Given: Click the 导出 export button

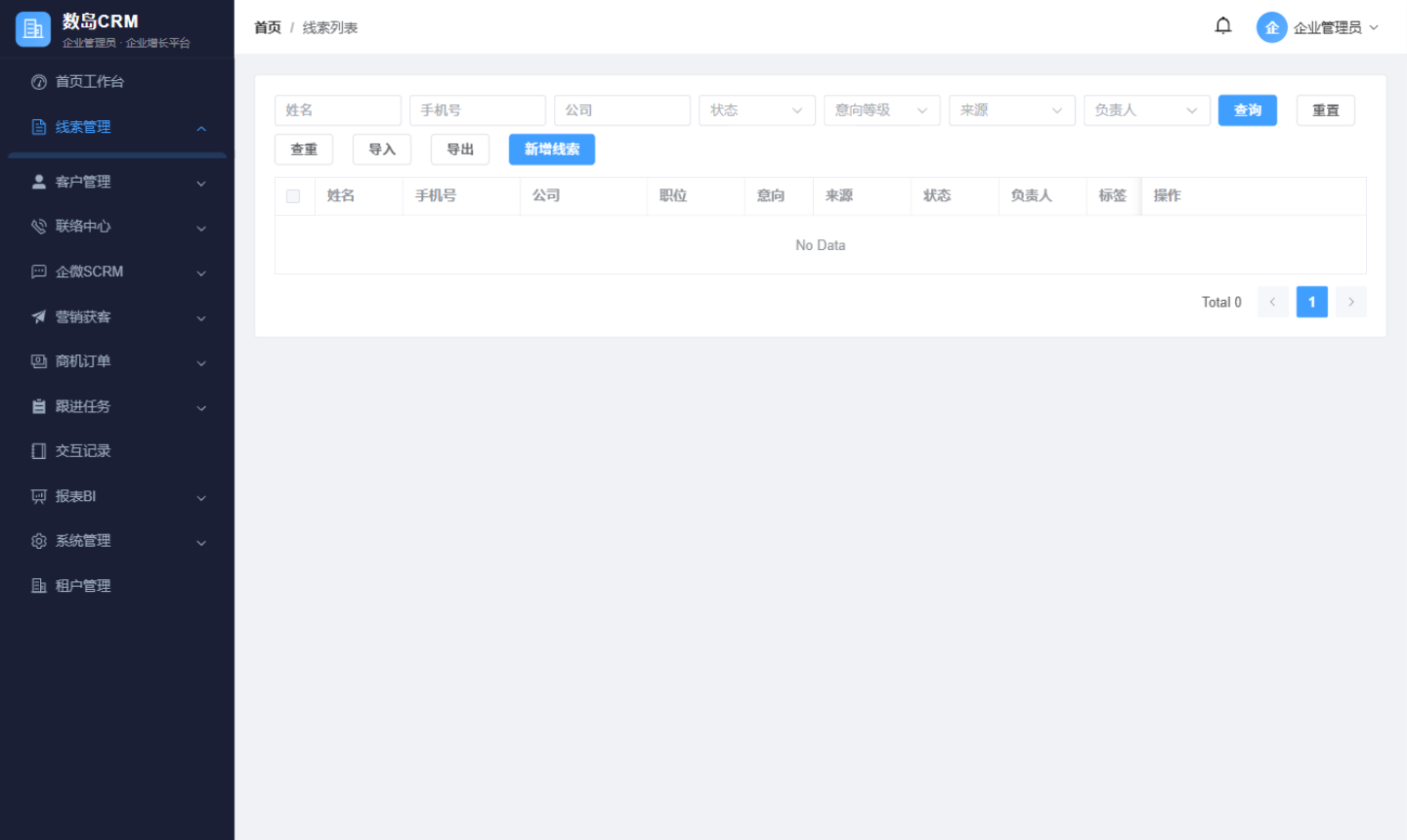Looking at the screenshot, I should click(x=460, y=149).
